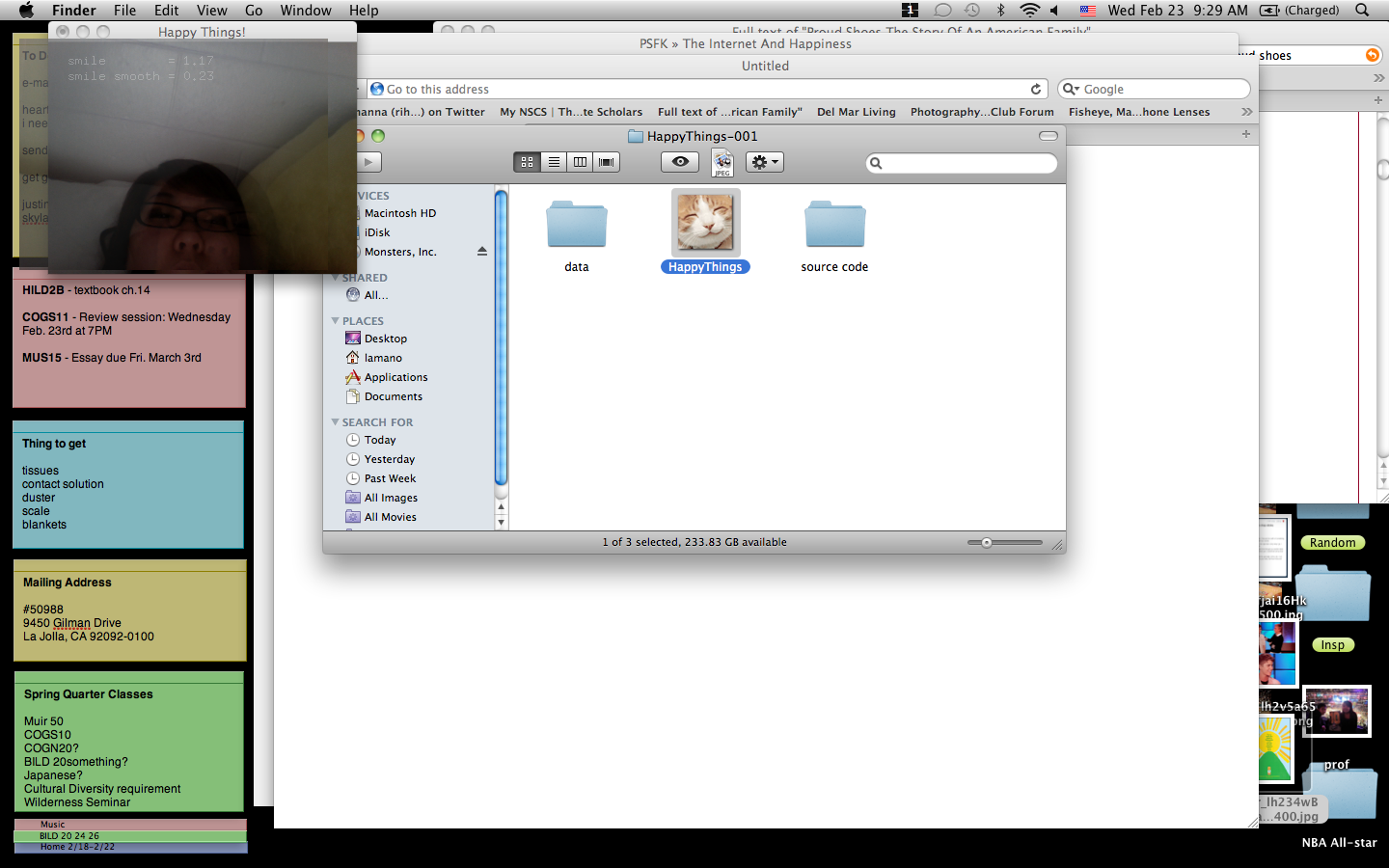The height and width of the screenshot is (868, 1389).
Task: Click the Quick Look eye button
Action: (x=680, y=162)
